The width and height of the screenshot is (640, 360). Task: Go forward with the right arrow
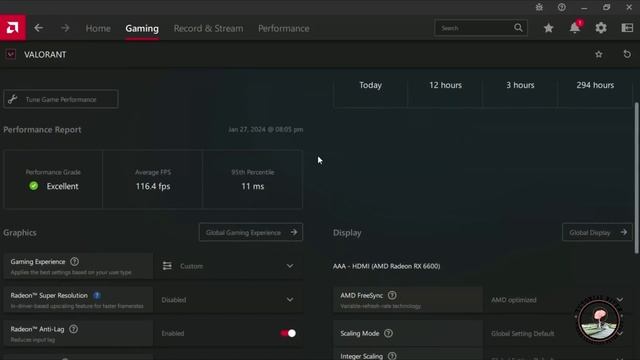(x=65, y=28)
